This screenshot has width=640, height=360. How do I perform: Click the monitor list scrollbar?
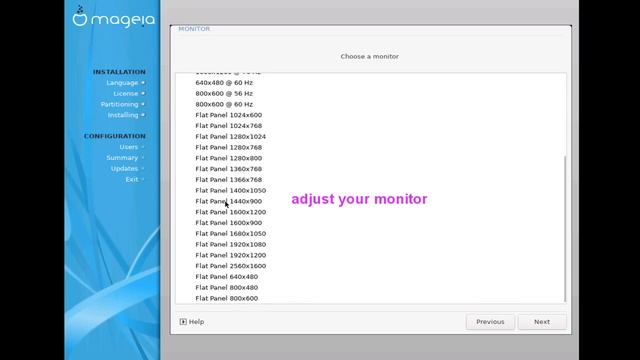click(565, 229)
